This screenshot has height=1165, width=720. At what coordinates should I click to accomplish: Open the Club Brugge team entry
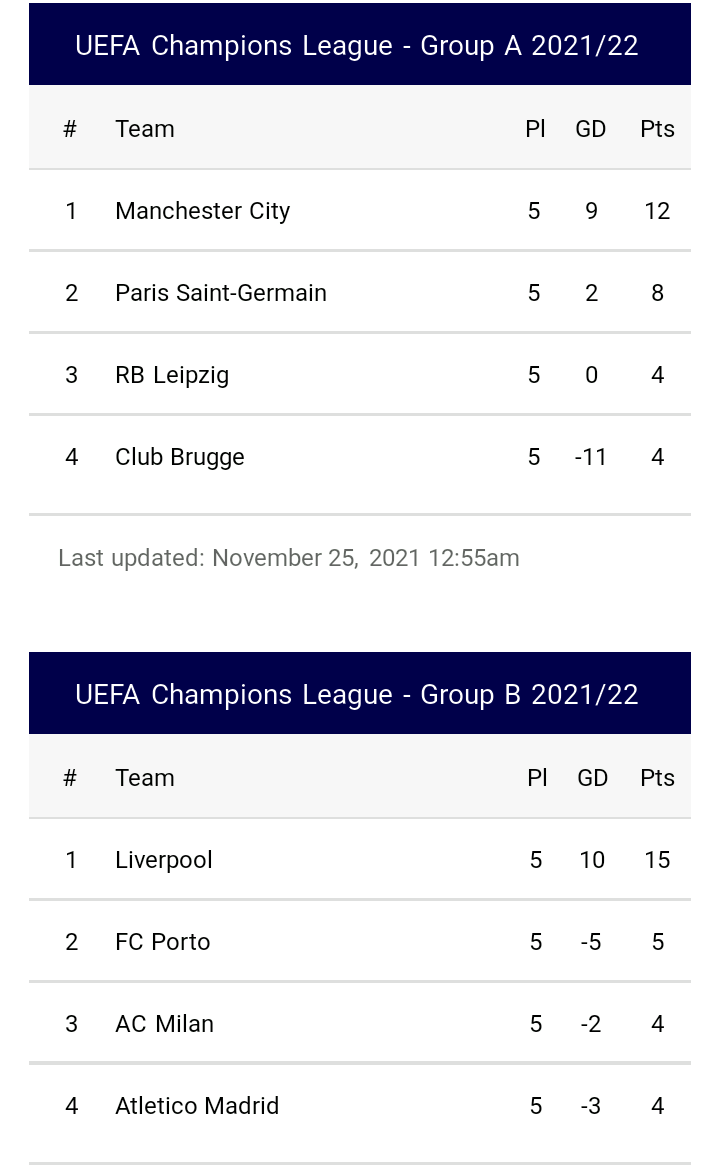(x=179, y=457)
